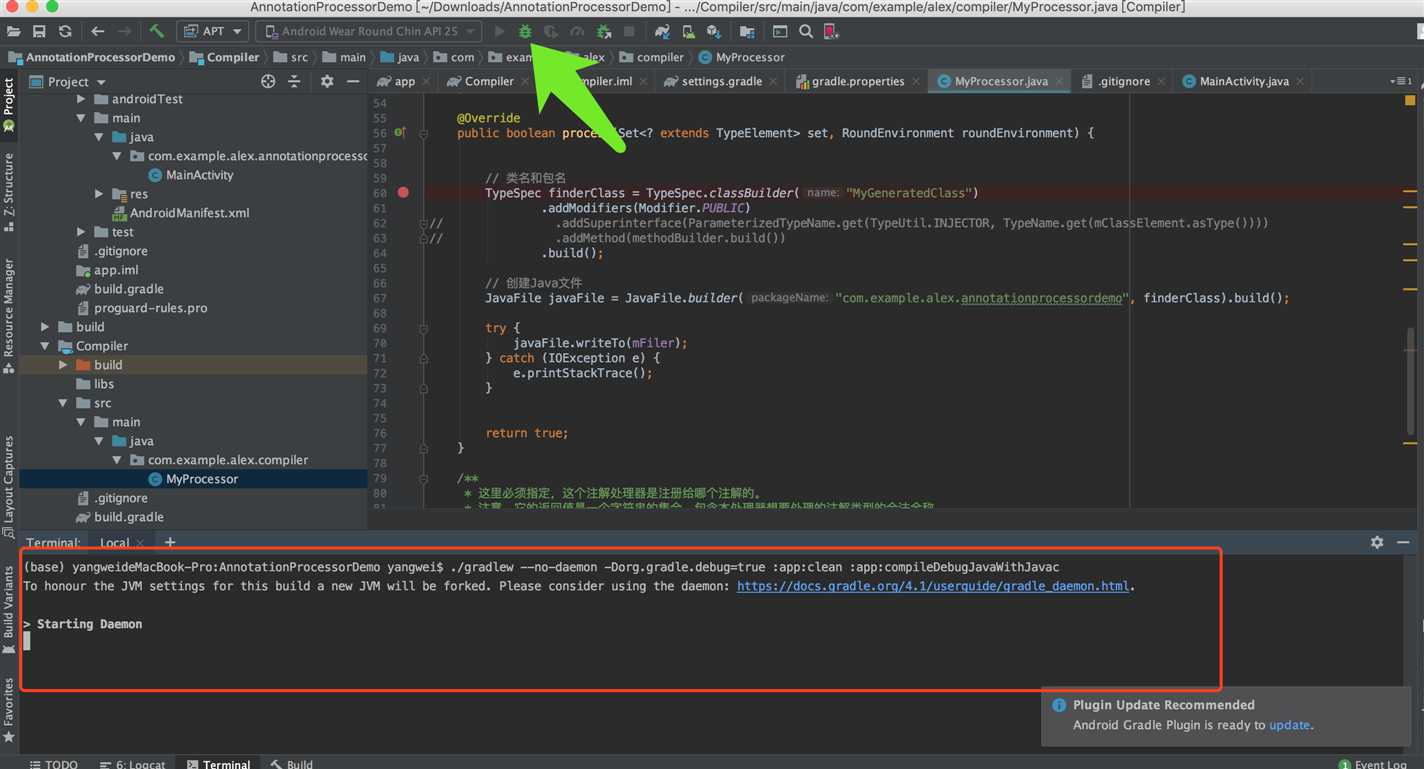Collapse the com.example.alex.compiler package
The image size is (1424, 769).
tap(116, 460)
